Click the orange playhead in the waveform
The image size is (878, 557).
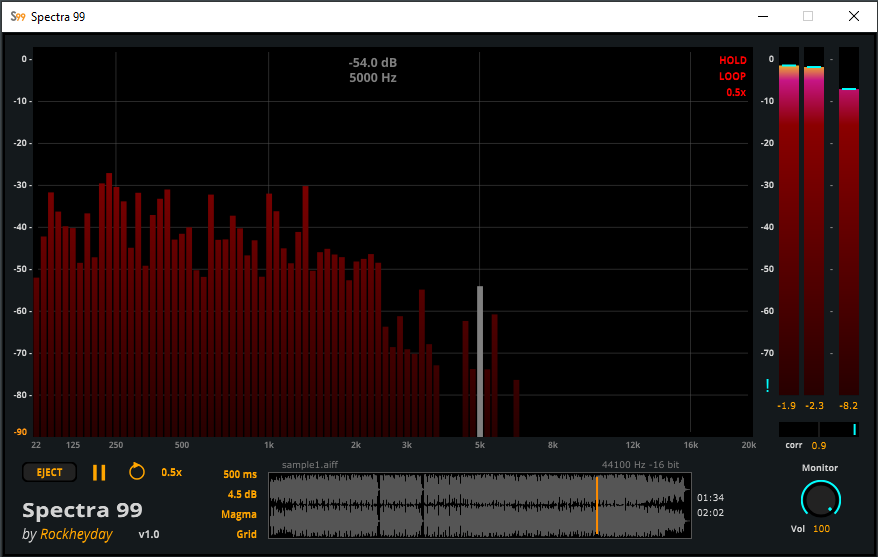[x=597, y=504]
